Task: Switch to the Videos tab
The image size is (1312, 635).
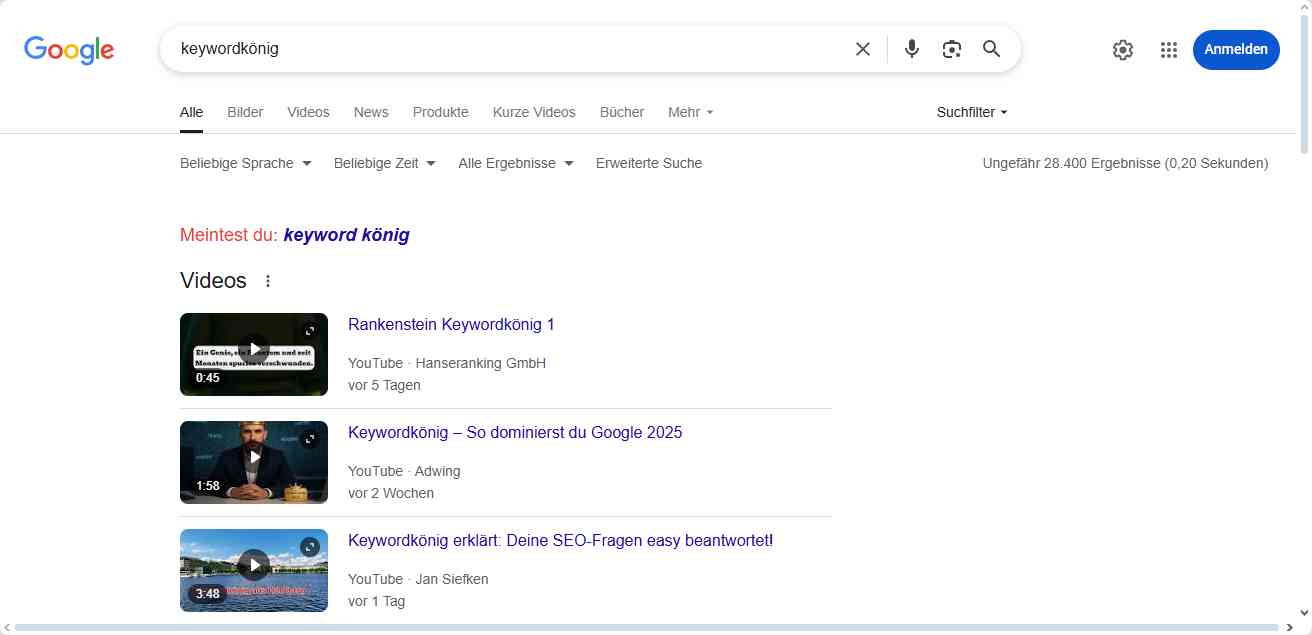Action: click(x=308, y=112)
